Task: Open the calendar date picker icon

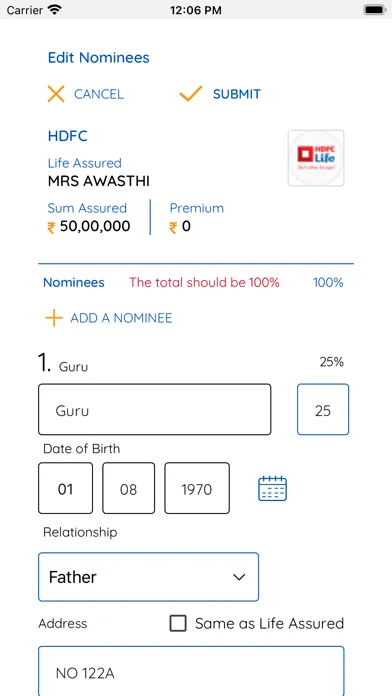Action: pyautogui.click(x=273, y=489)
